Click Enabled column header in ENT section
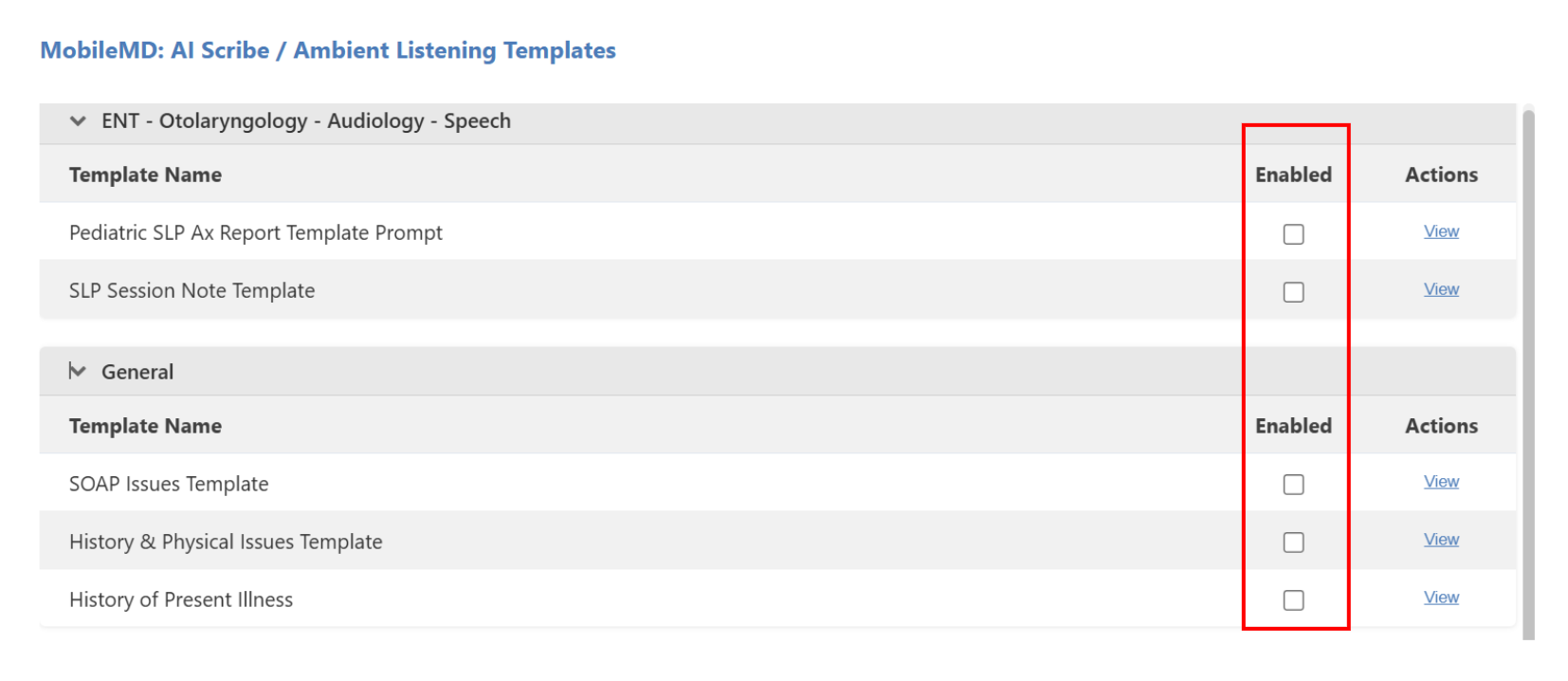 coord(1293,175)
